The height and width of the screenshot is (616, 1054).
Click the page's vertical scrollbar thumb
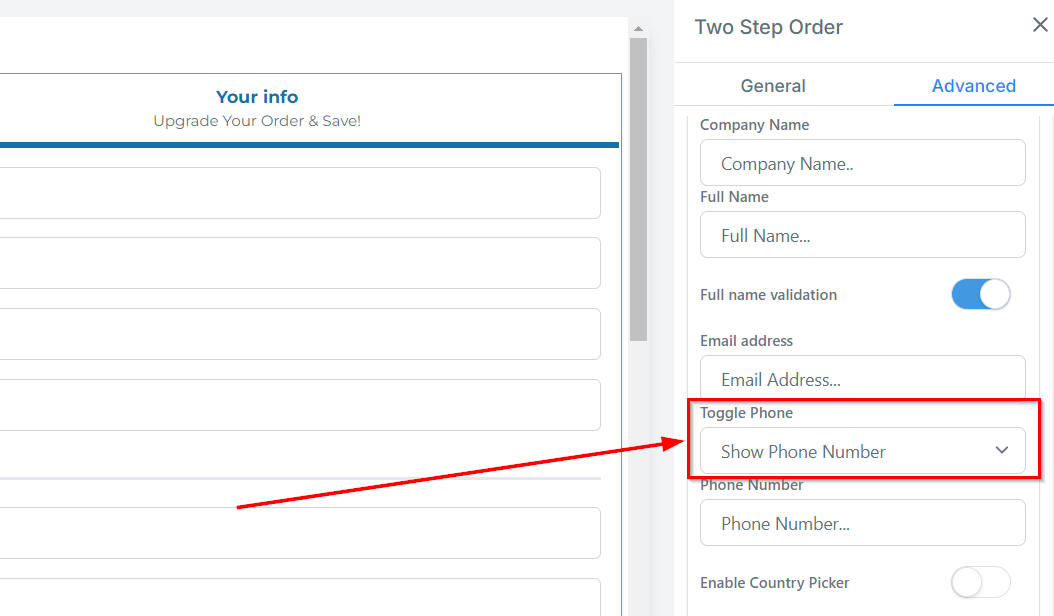point(638,190)
